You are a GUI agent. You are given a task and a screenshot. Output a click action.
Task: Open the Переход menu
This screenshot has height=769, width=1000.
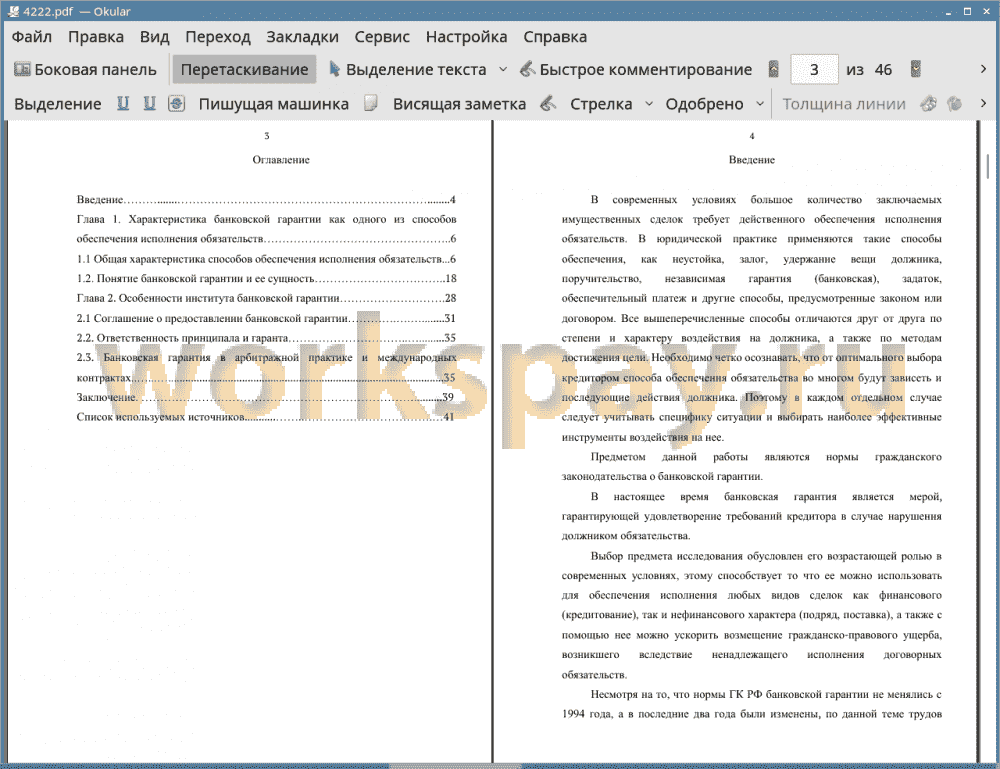point(217,37)
